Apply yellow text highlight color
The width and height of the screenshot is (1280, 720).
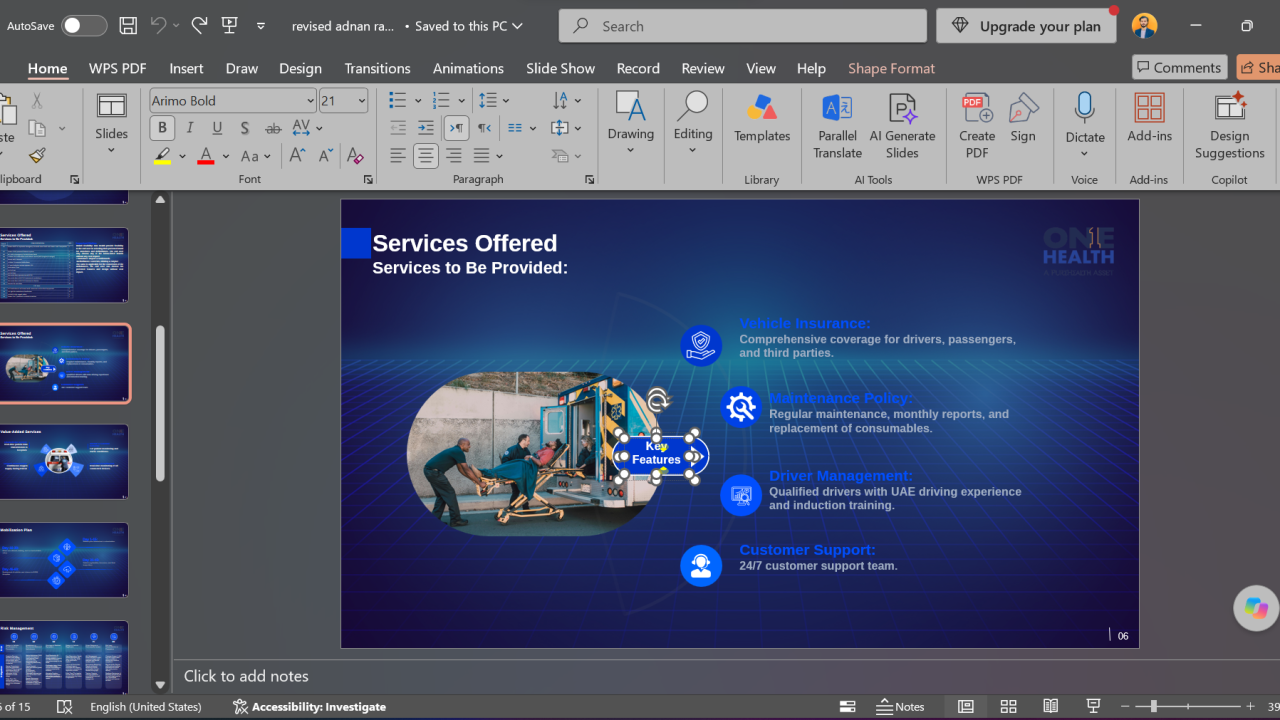click(x=162, y=156)
